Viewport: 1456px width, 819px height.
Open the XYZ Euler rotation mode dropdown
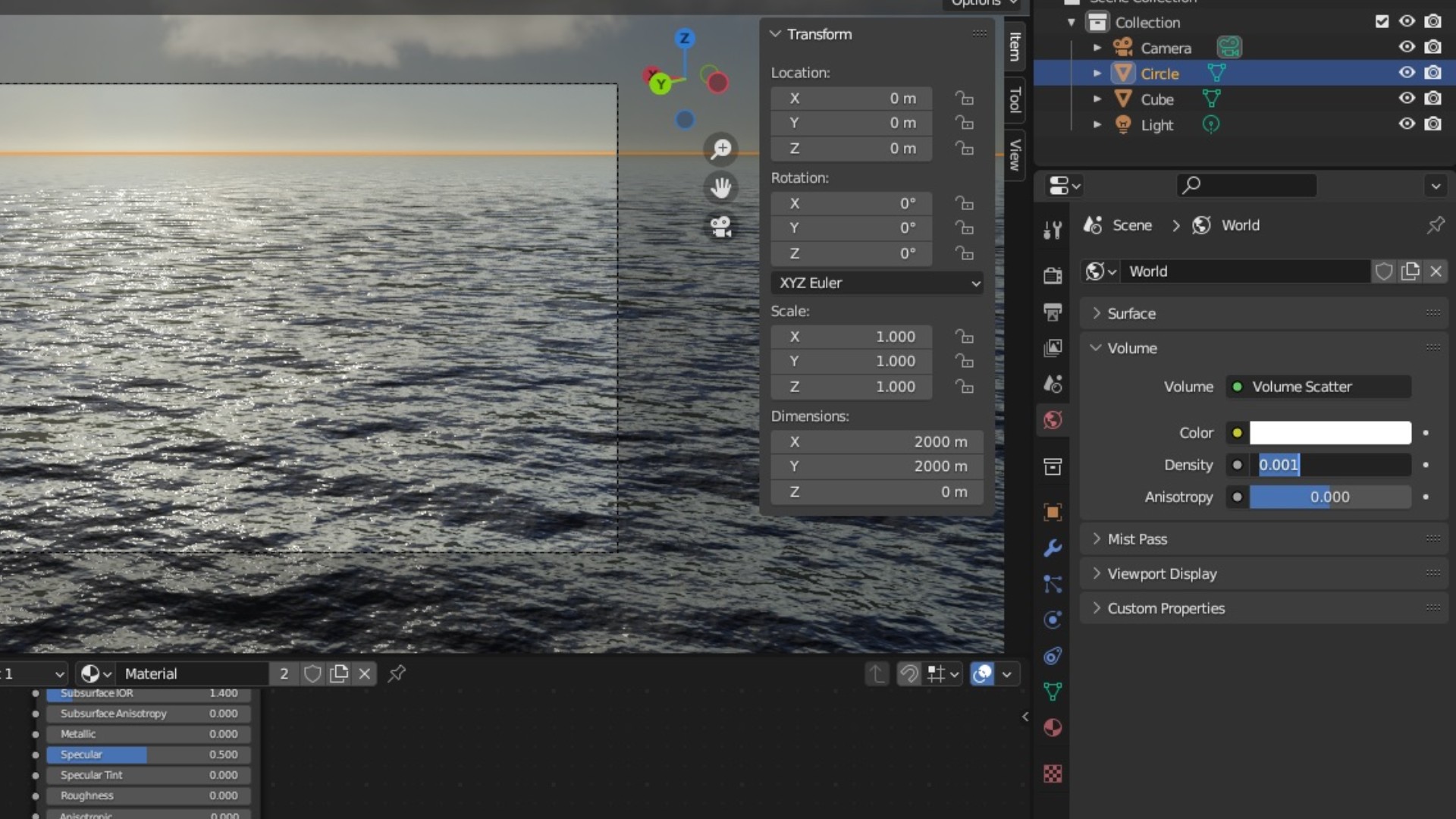point(877,283)
